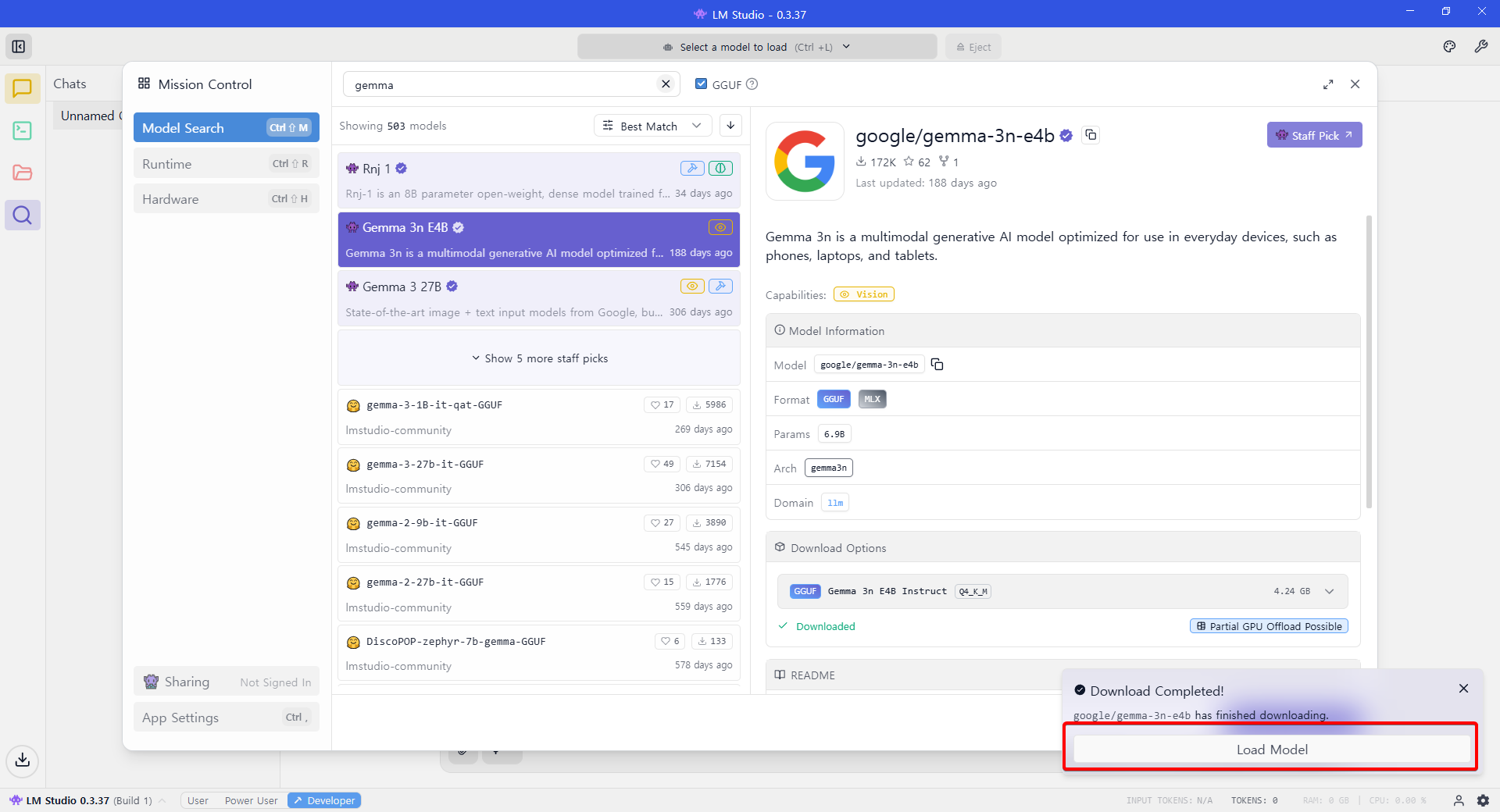Image resolution: width=1500 pixels, height=812 pixels.
Task: Open the Downloads icon in the left sidebar
Action: click(23, 760)
